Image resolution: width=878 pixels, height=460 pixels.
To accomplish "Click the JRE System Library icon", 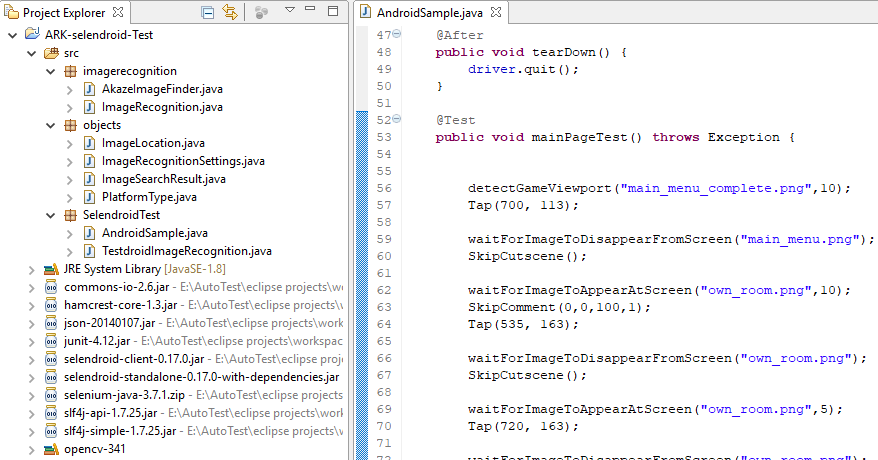I will [52, 270].
